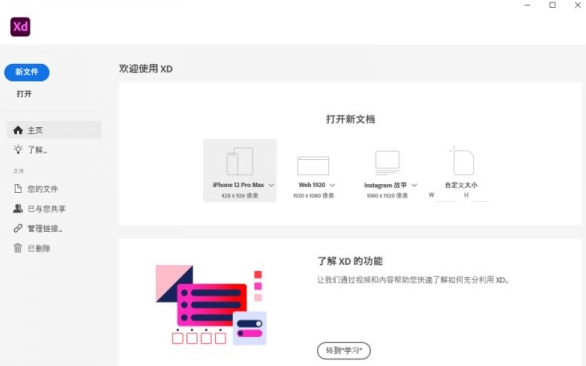Image resolution: width=586 pixels, height=366 pixels.
Task: Select the home icon beside 主页
Action: 18,130
